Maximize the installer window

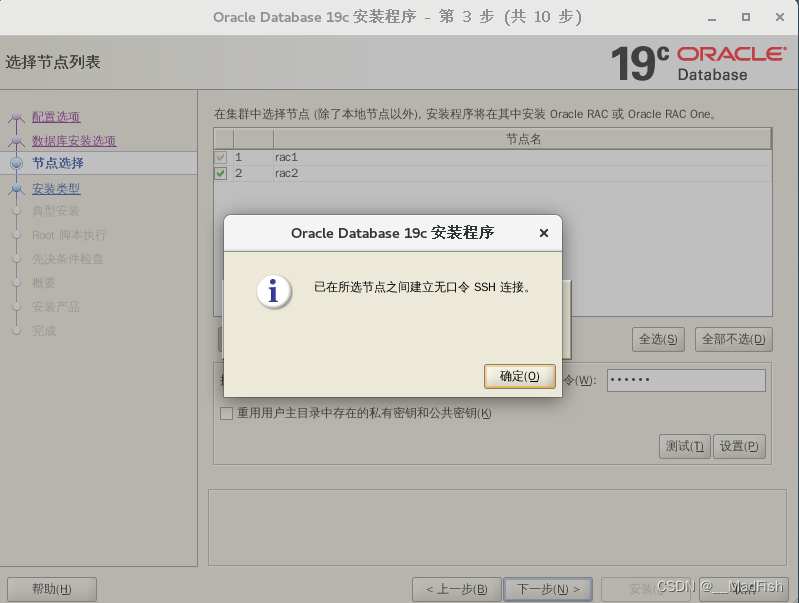[745, 17]
